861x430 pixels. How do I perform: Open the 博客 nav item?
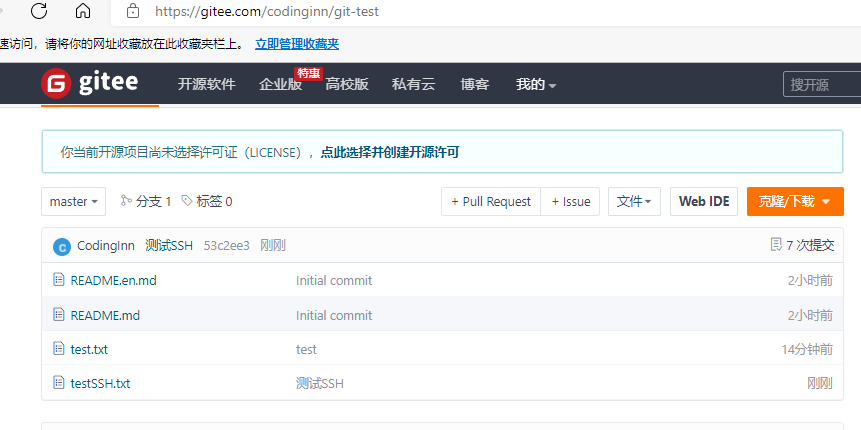coord(475,84)
